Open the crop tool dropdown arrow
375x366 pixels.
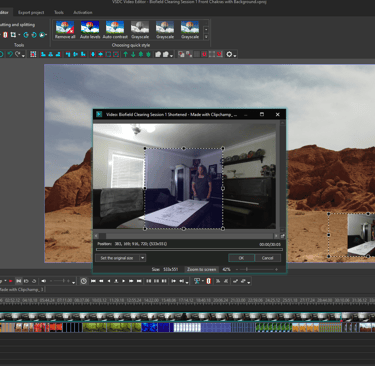tap(19, 35)
